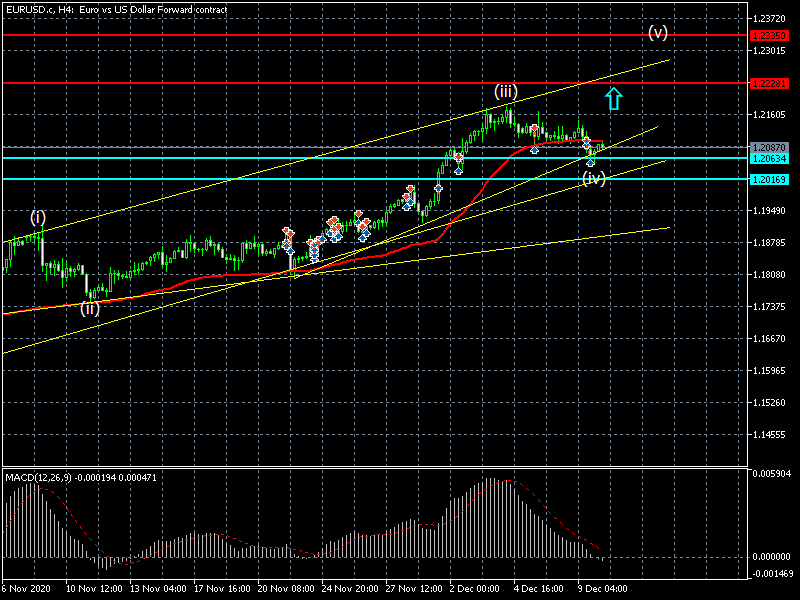Select the (ii) wave label
This screenshot has height=600, width=800.
(x=90, y=308)
